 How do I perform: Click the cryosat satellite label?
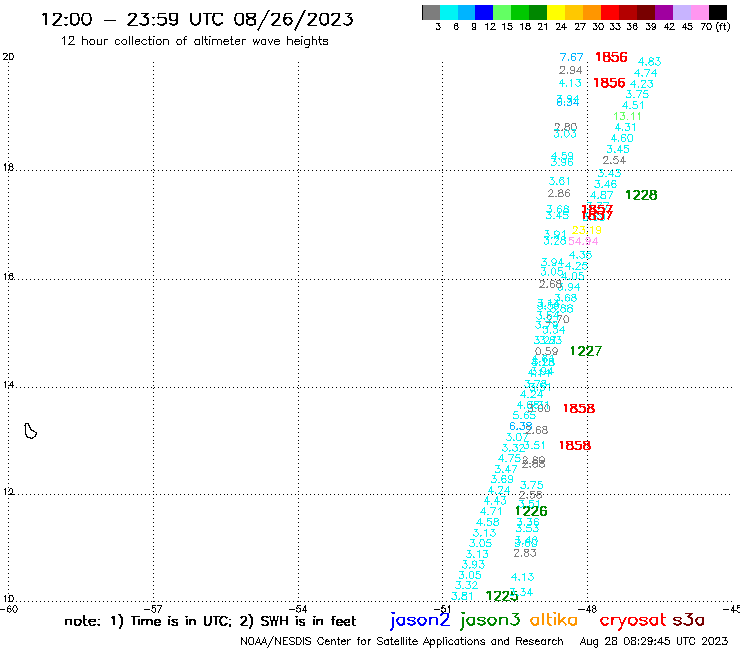pyautogui.click(x=633, y=621)
